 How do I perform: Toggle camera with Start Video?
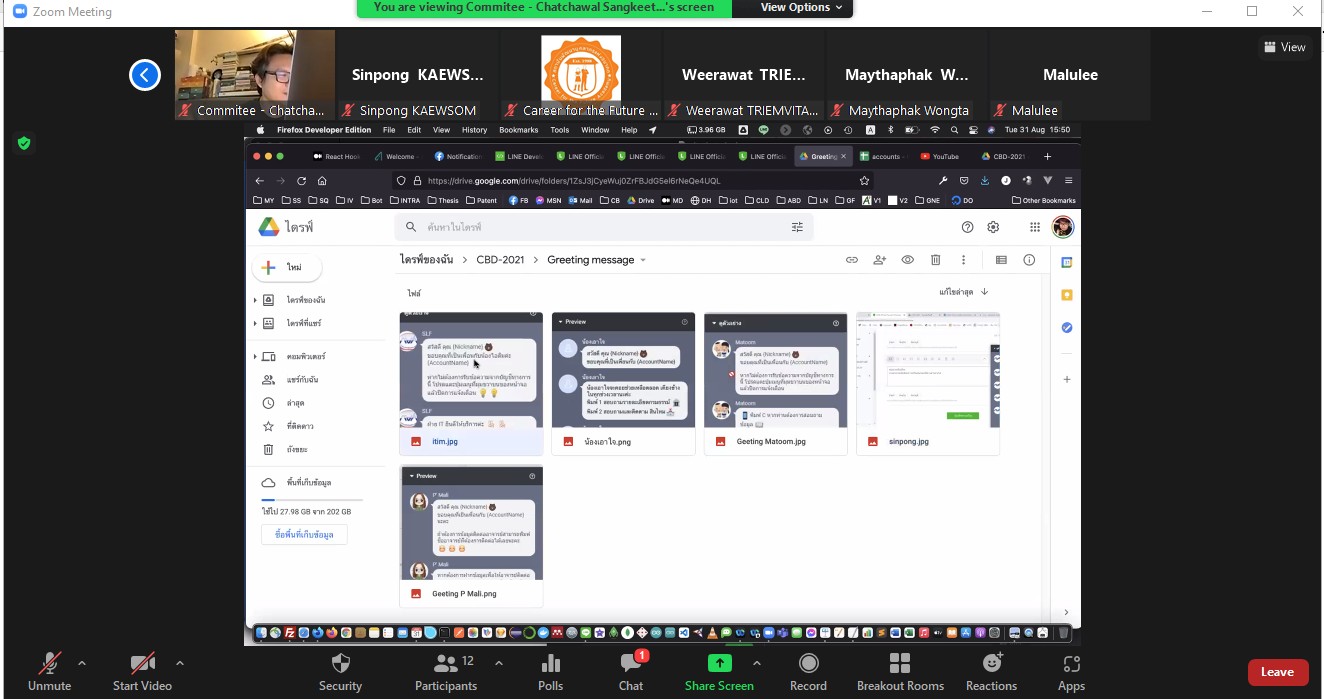tap(142, 664)
